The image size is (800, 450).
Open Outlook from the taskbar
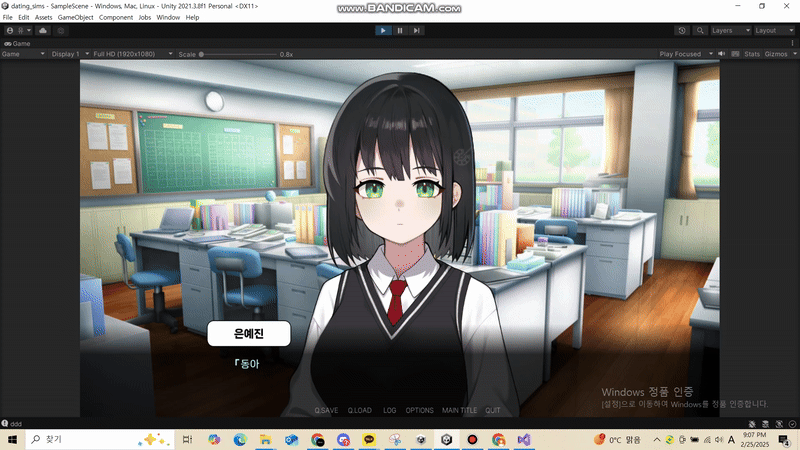click(292, 439)
